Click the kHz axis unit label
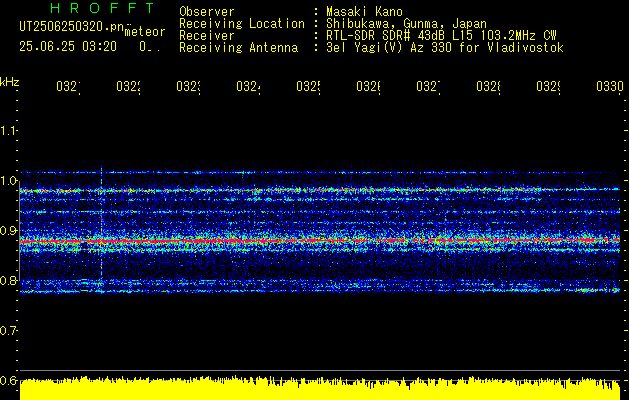 pyautogui.click(x=10, y=82)
